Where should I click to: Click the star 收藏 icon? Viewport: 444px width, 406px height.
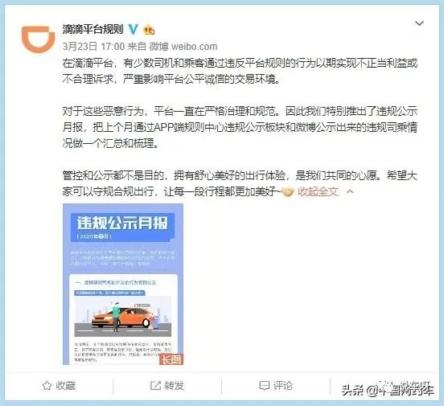click(x=47, y=386)
